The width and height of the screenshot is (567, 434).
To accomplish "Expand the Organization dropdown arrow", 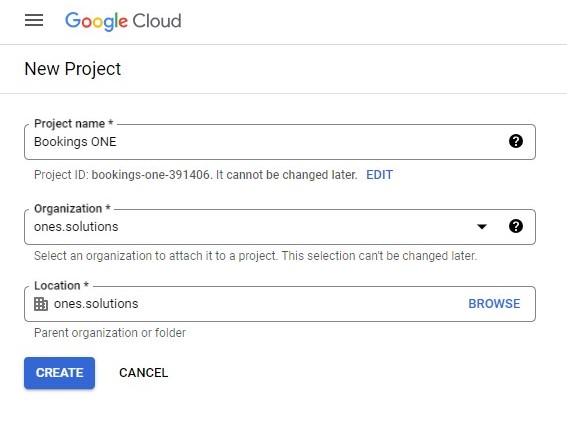I will click(x=482, y=226).
